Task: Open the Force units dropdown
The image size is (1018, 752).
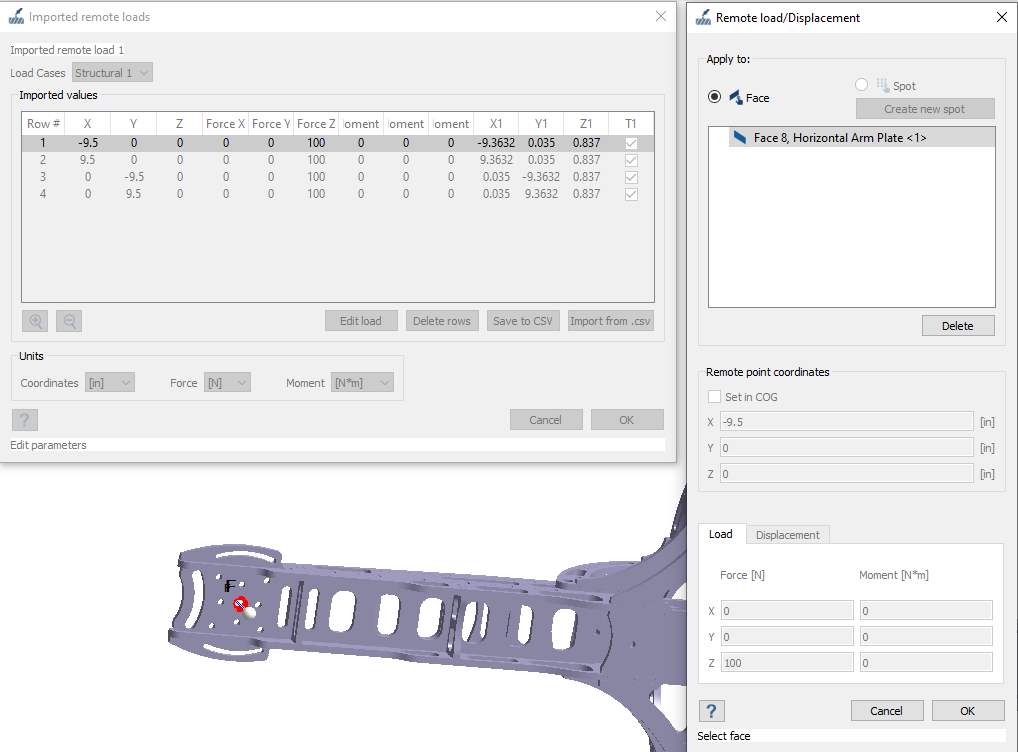Action: [226, 383]
